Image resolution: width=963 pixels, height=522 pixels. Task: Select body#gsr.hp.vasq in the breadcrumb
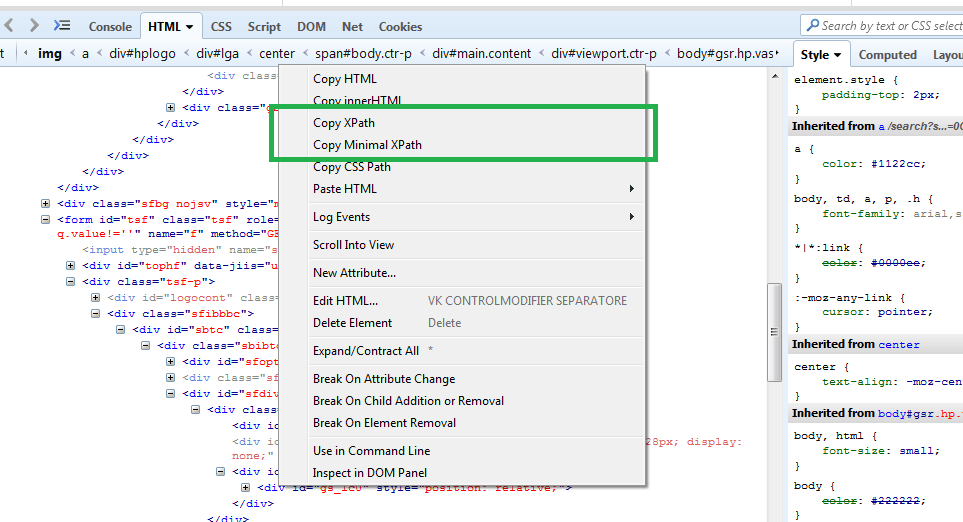(x=725, y=53)
